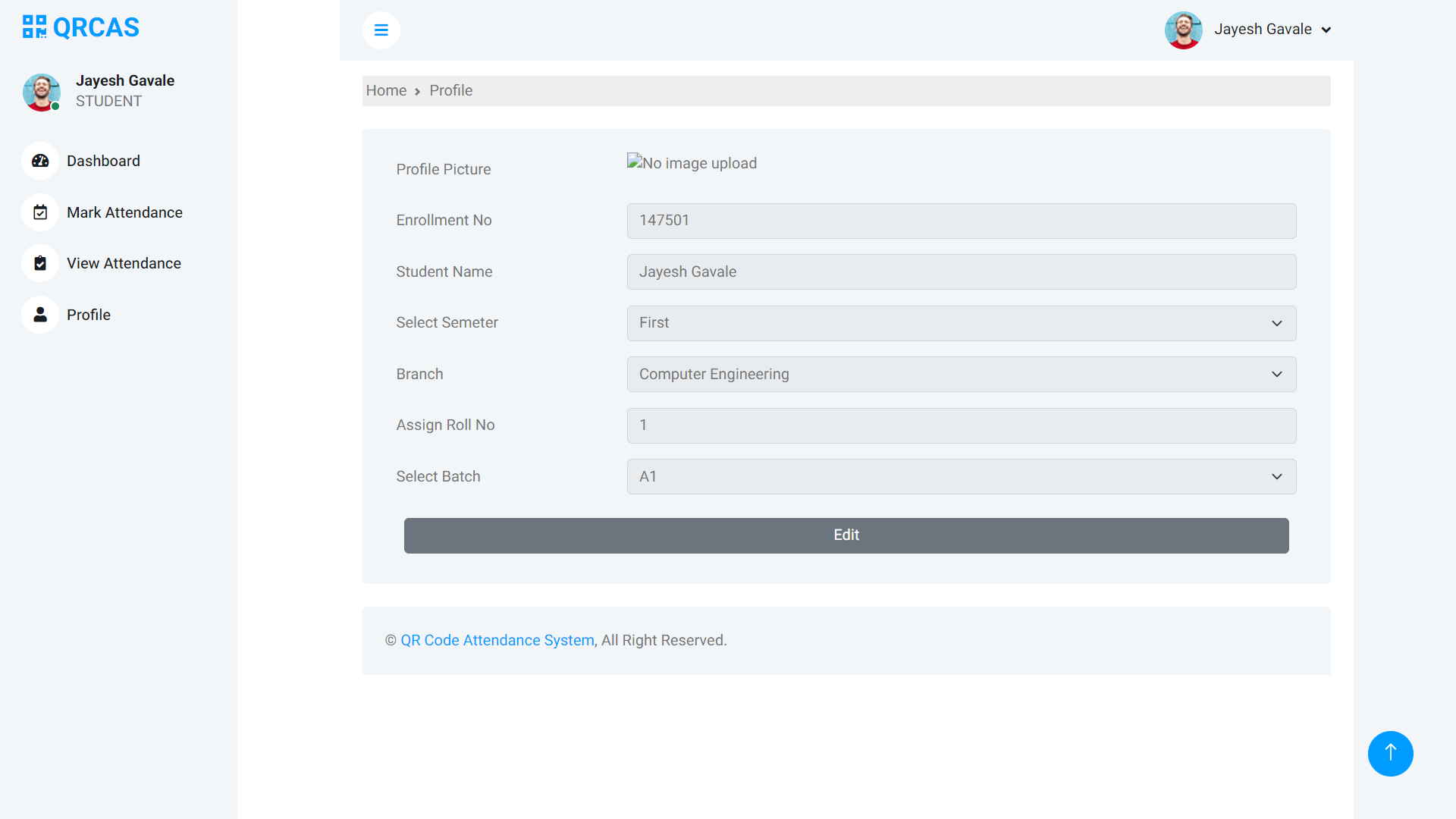Viewport: 1456px width, 819px height.
Task: Click Jayesh Gavale's sidebar profile picture
Action: [41, 93]
